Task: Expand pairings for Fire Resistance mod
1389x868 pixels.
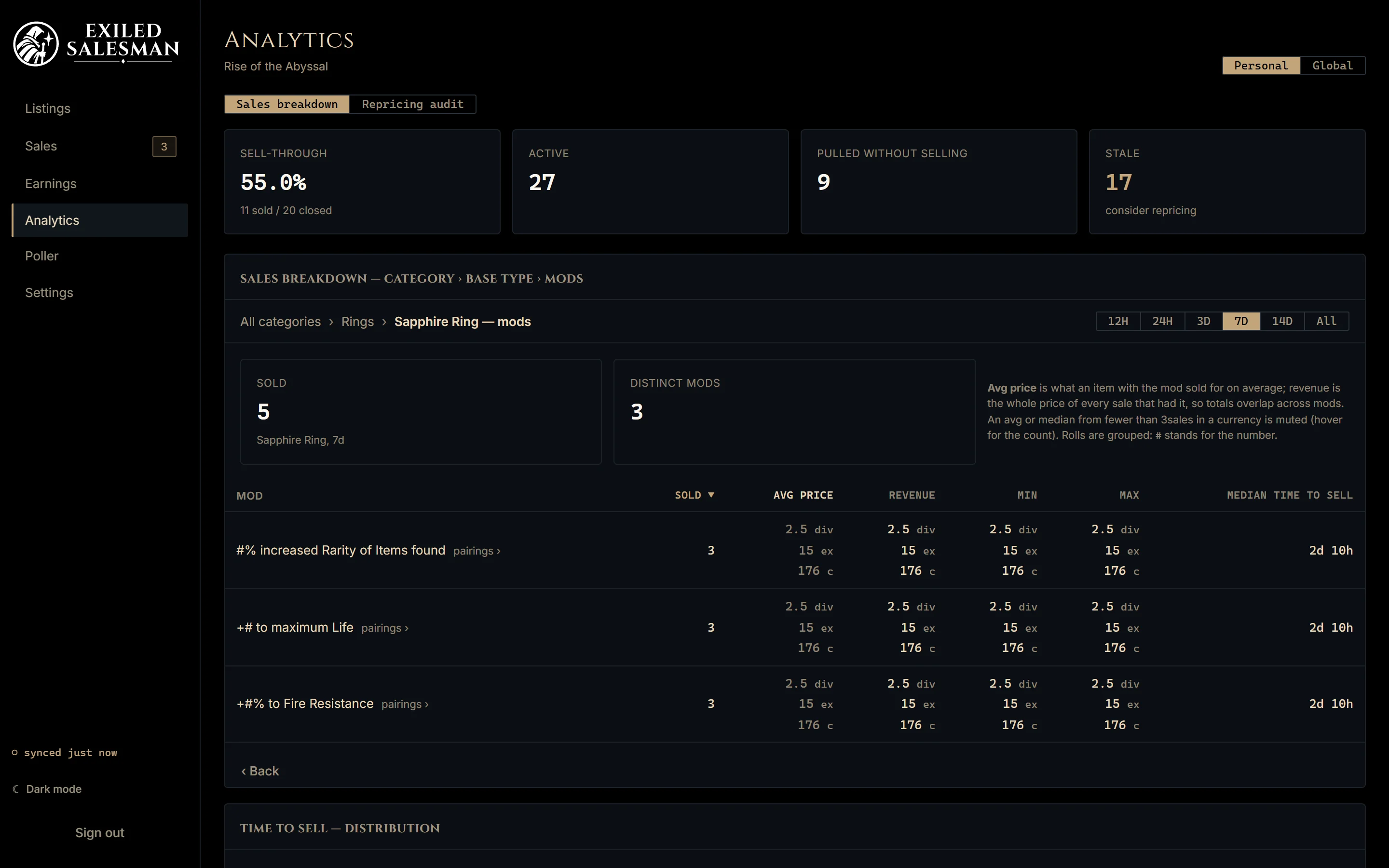Action: pos(405,705)
